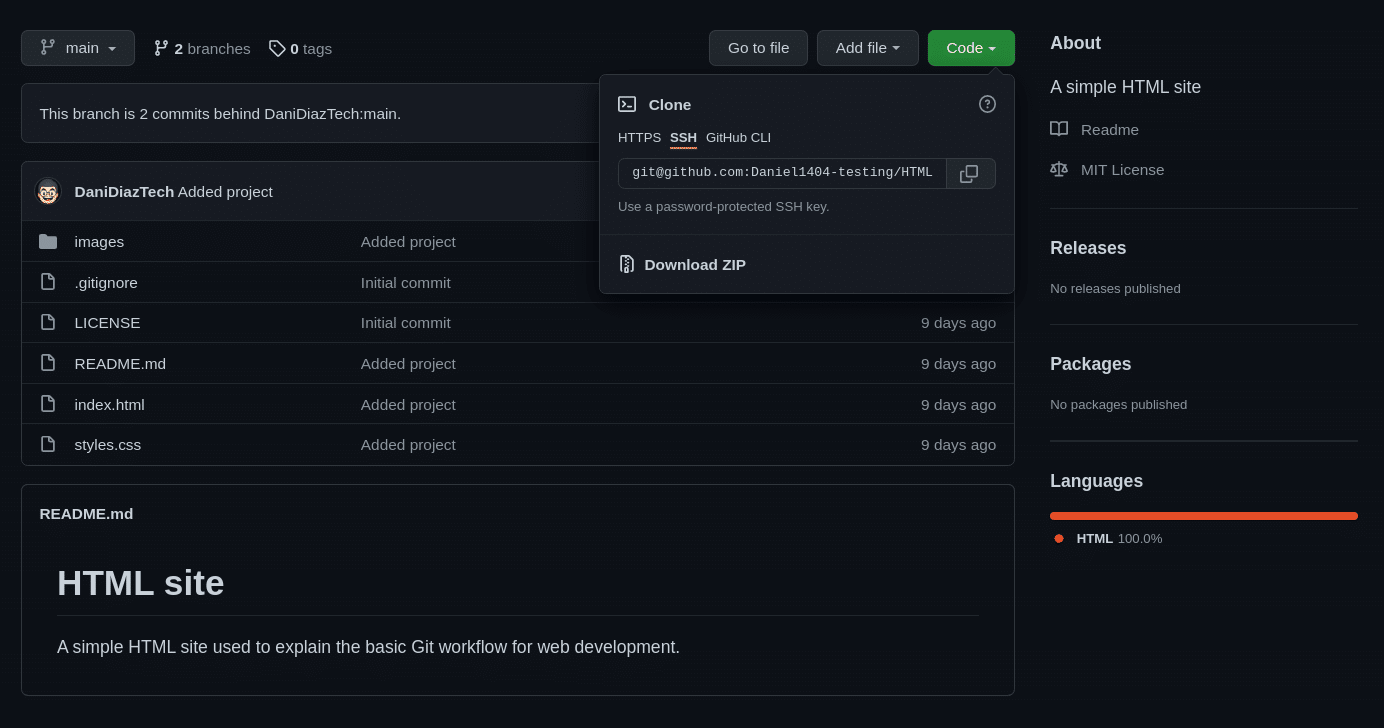This screenshot has height=728, width=1384.
Task: Click the MIT License scale icon
Action: pyautogui.click(x=1059, y=169)
